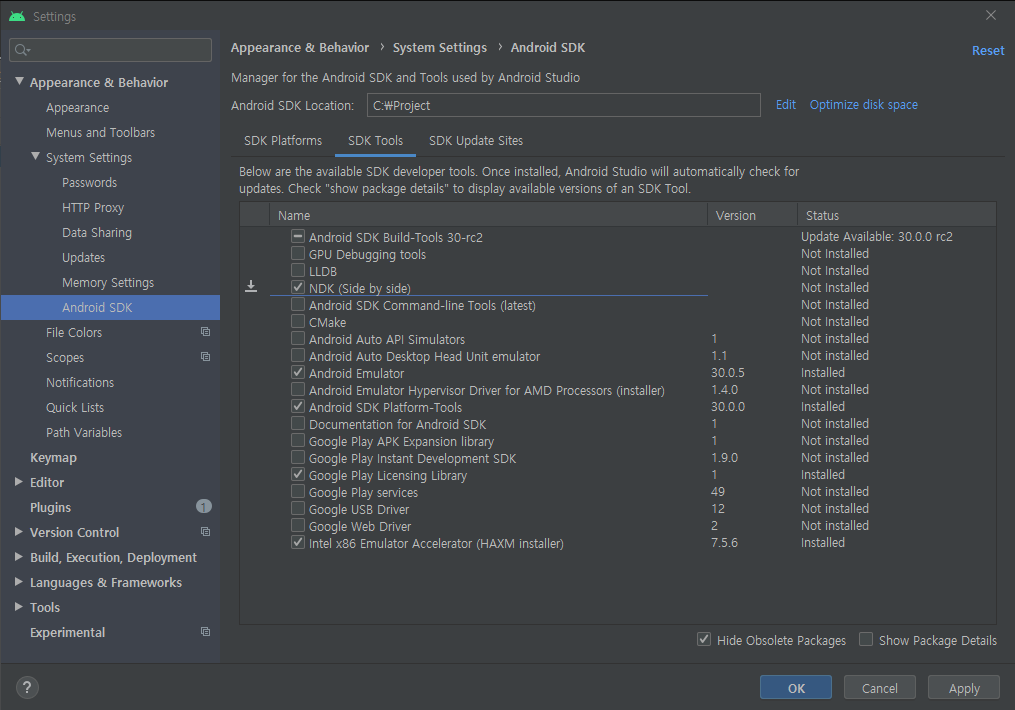Close the Settings dialog window
Screen dimensions: 1015x710
(x=990, y=15)
